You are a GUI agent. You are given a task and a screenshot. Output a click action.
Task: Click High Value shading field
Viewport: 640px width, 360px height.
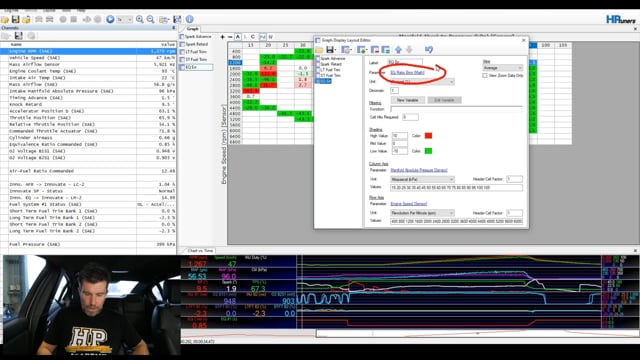pyautogui.click(x=400, y=136)
